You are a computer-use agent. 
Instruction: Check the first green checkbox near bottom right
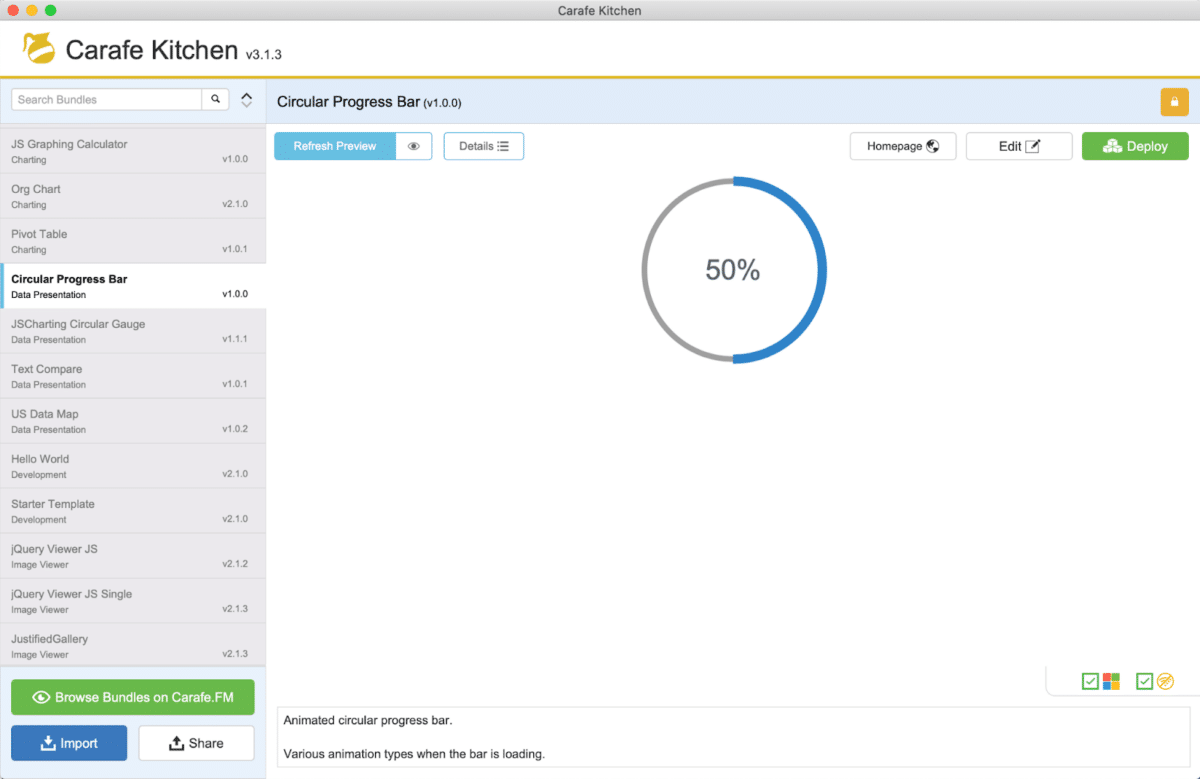point(1090,681)
